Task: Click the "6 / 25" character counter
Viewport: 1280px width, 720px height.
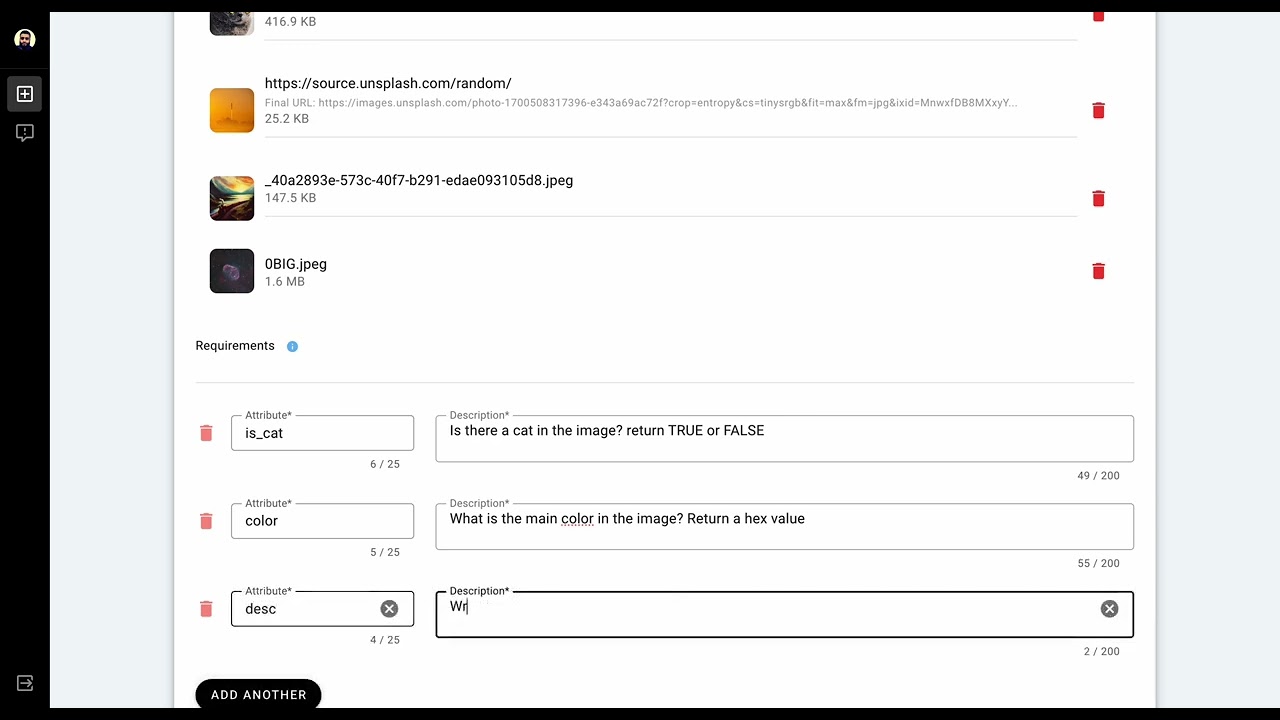Action: (385, 464)
